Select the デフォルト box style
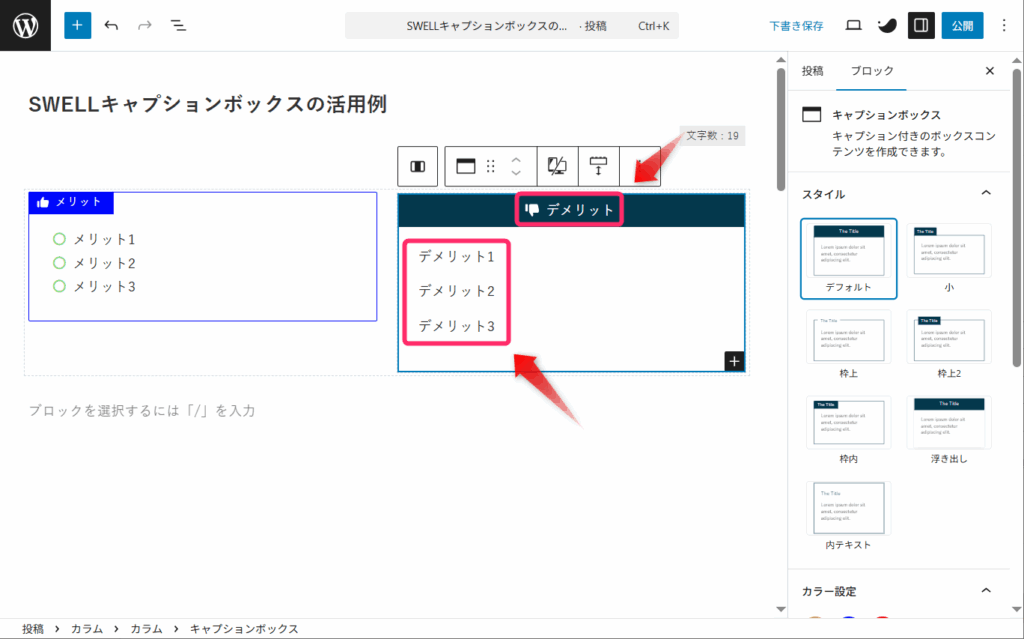The width and height of the screenshot is (1024, 639). coord(848,259)
